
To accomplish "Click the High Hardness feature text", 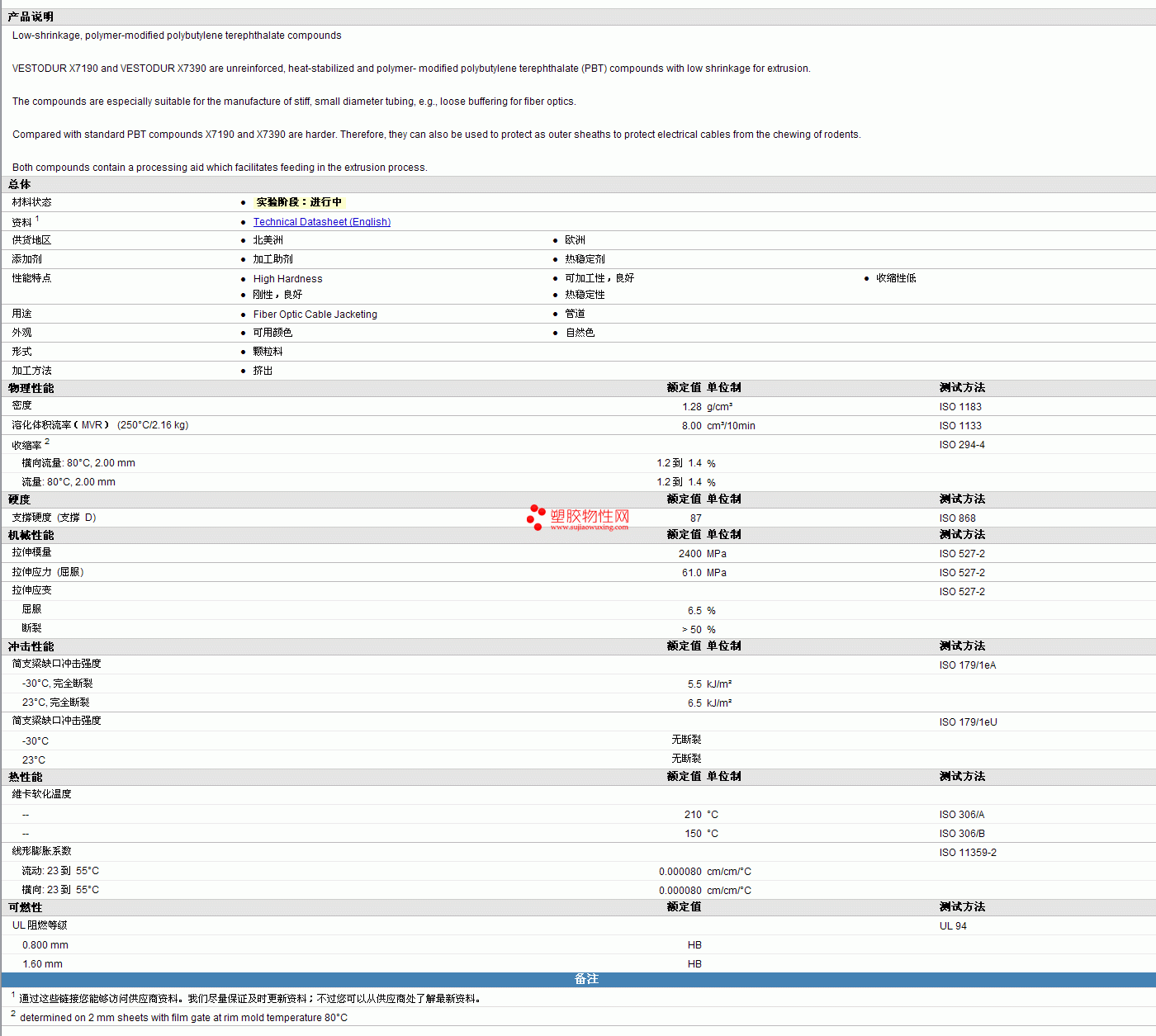I will tap(287, 279).
